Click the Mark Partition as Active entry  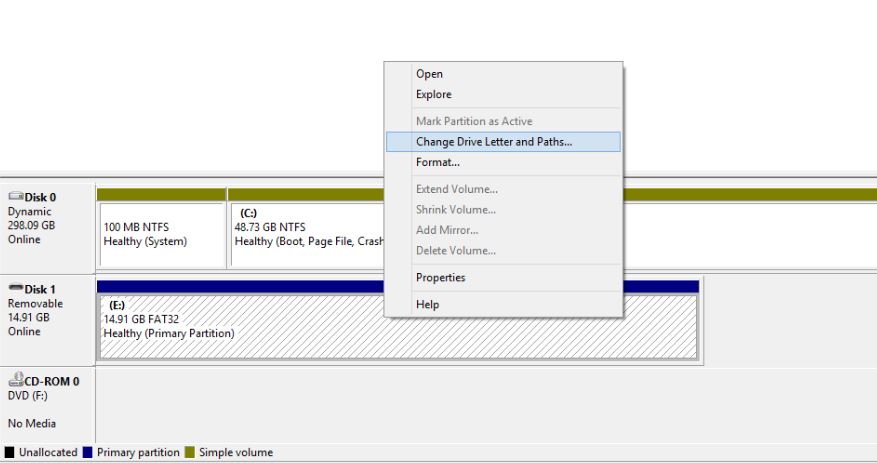click(x=474, y=121)
